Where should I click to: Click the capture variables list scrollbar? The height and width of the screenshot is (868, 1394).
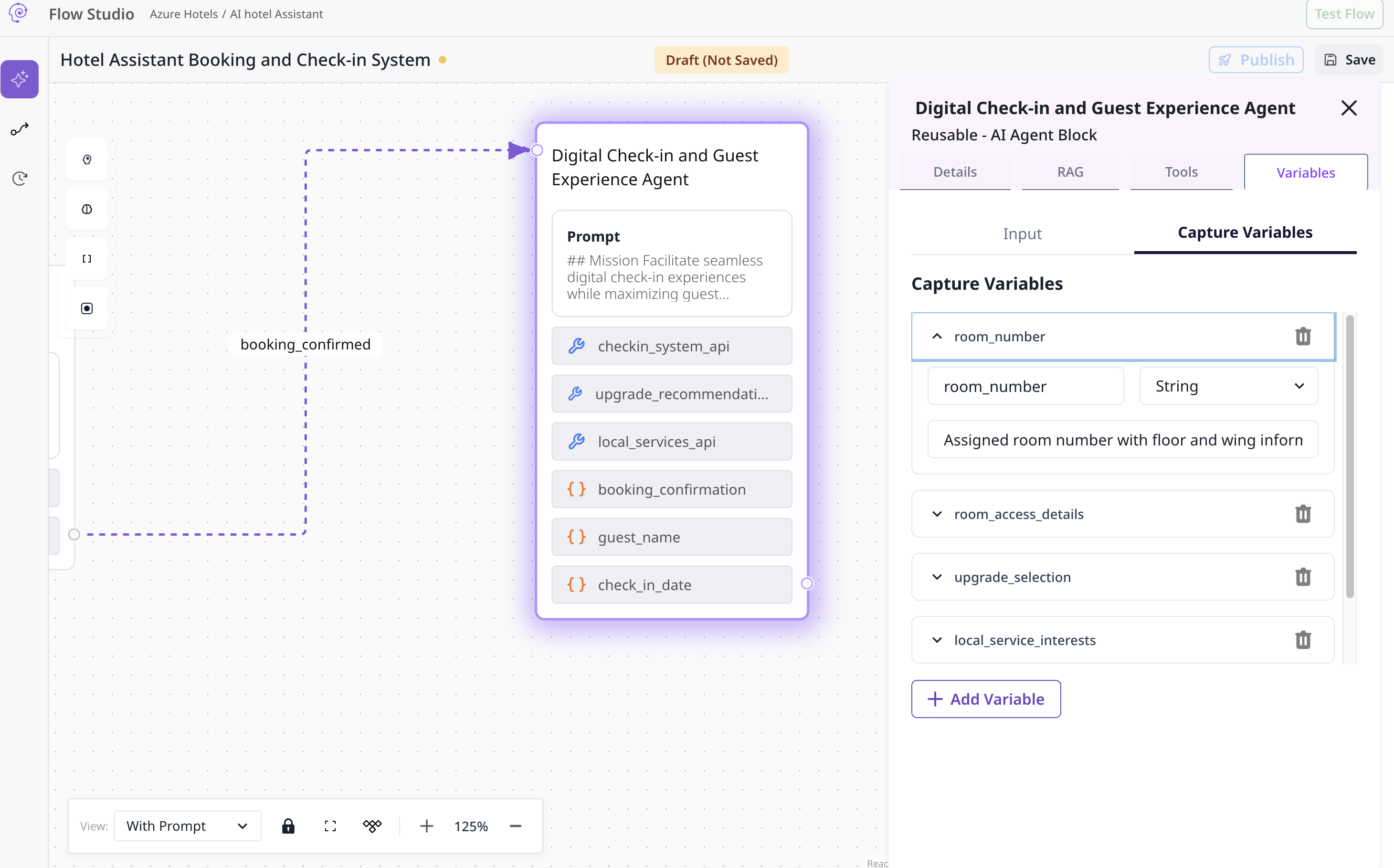click(1350, 456)
